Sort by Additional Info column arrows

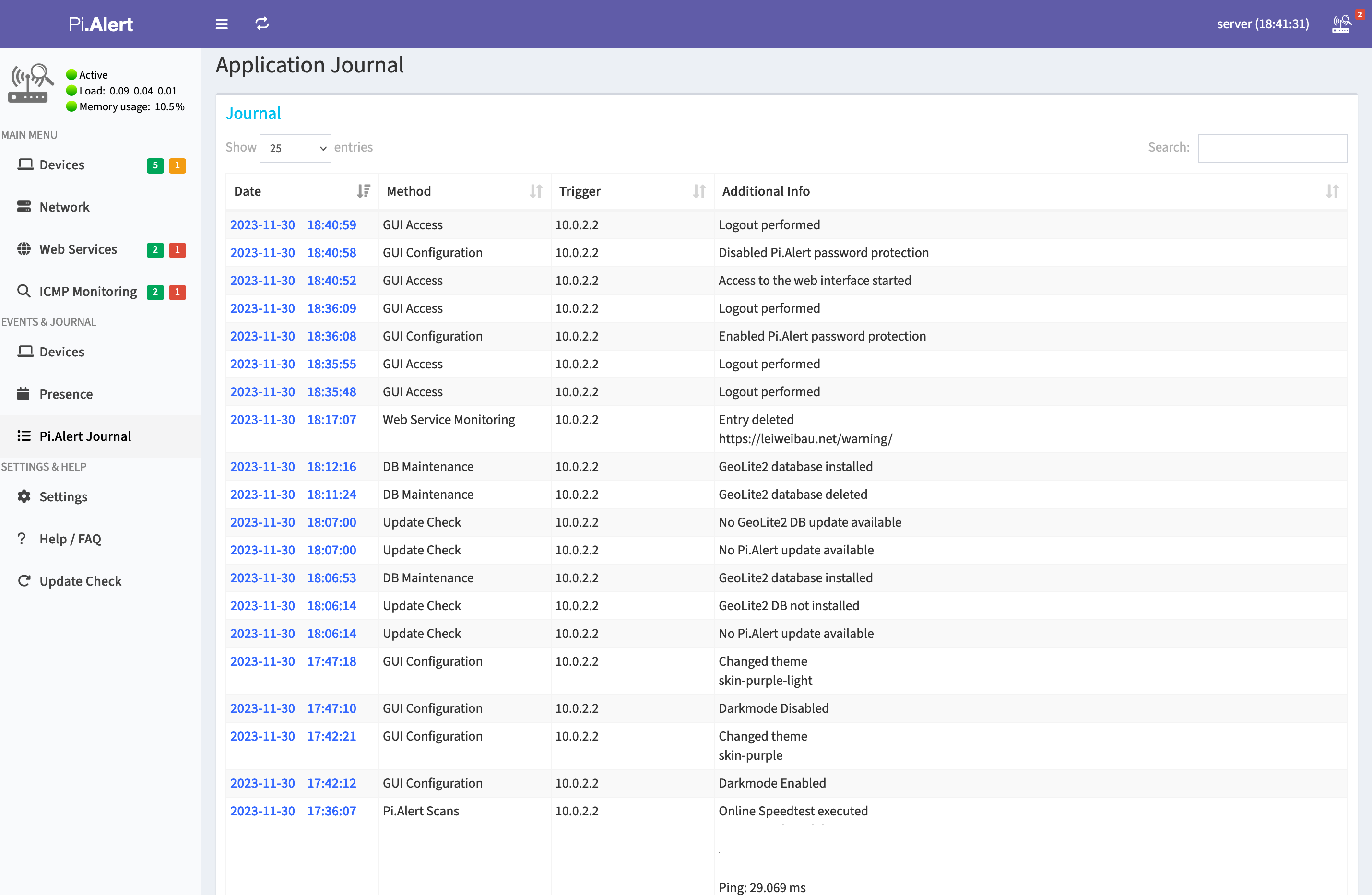(x=1332, y=191)
